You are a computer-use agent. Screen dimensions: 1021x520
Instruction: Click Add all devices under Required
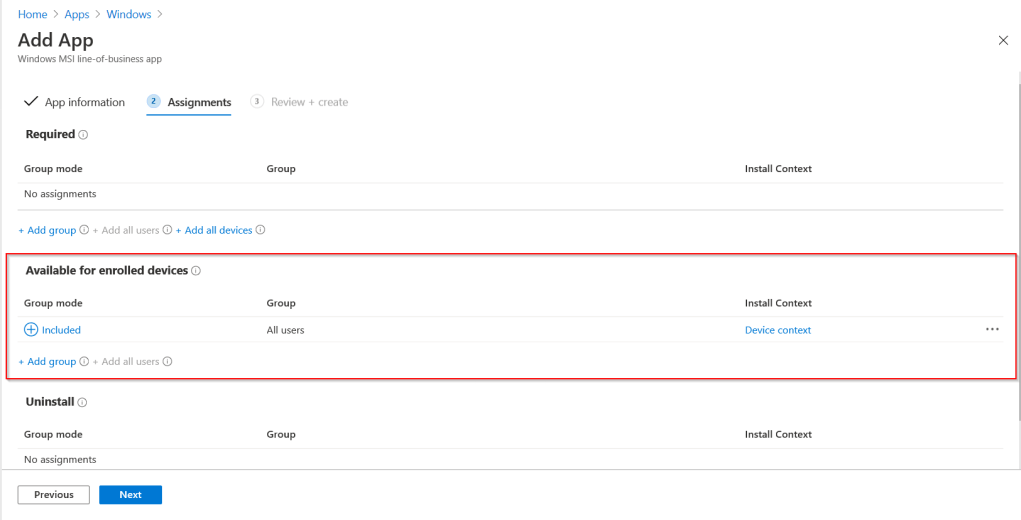pos(214,231)
